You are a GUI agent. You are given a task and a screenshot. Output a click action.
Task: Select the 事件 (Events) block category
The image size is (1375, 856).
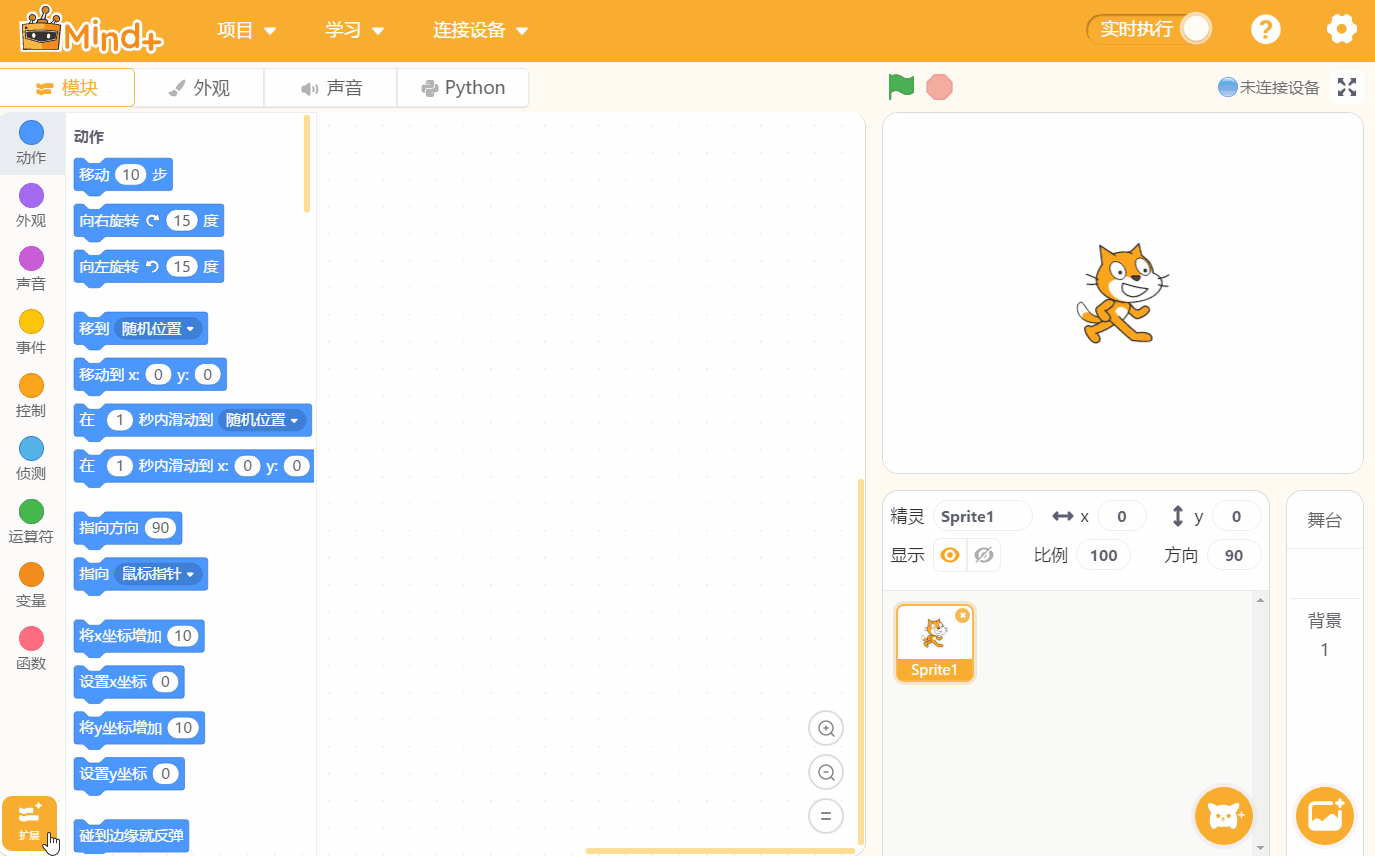click(x=30, y=332)
